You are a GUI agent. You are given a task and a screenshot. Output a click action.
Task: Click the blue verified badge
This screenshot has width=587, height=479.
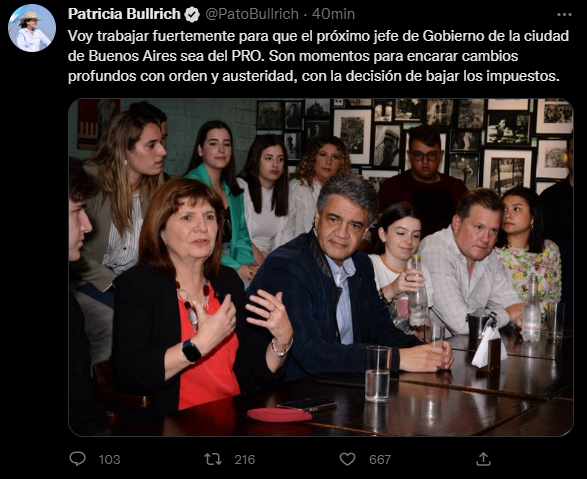[x=192, y=15]
